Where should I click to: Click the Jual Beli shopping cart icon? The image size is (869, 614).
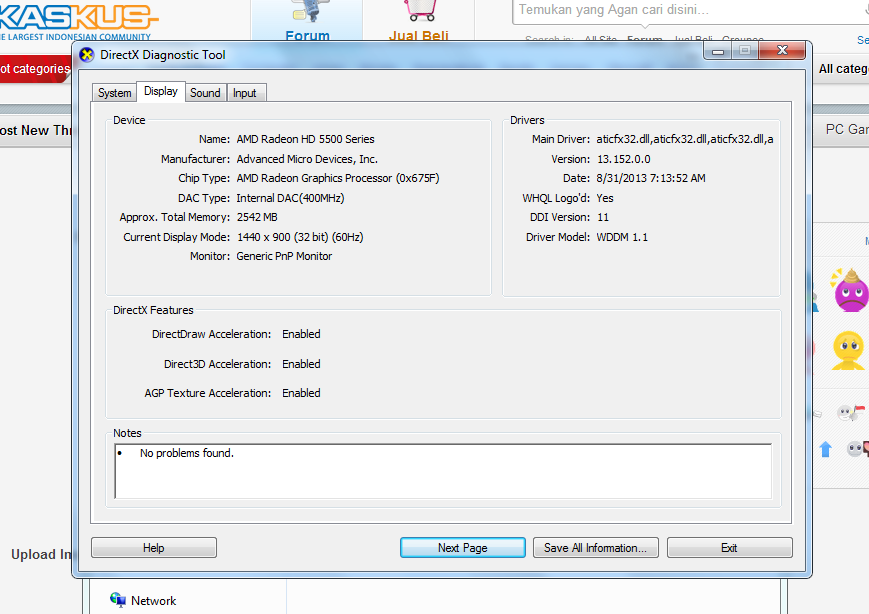pyautogui.click(x=418, y=11)
